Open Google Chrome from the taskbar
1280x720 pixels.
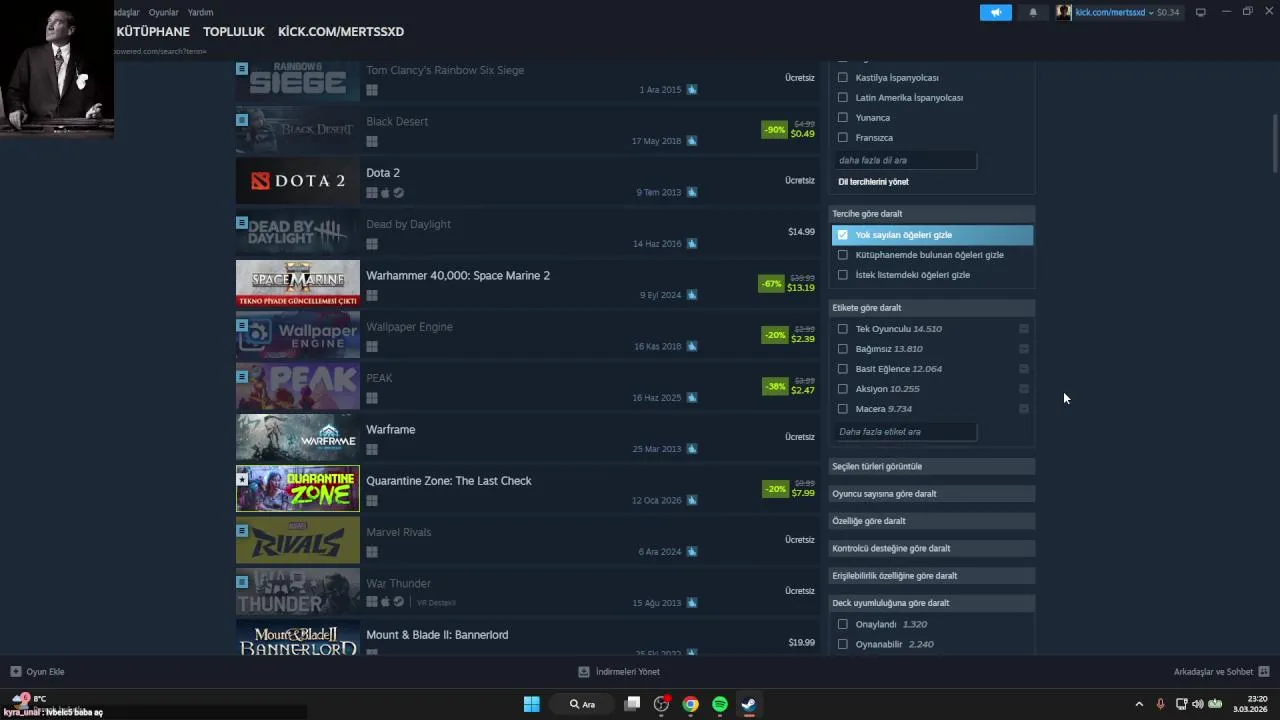[691, 704]
